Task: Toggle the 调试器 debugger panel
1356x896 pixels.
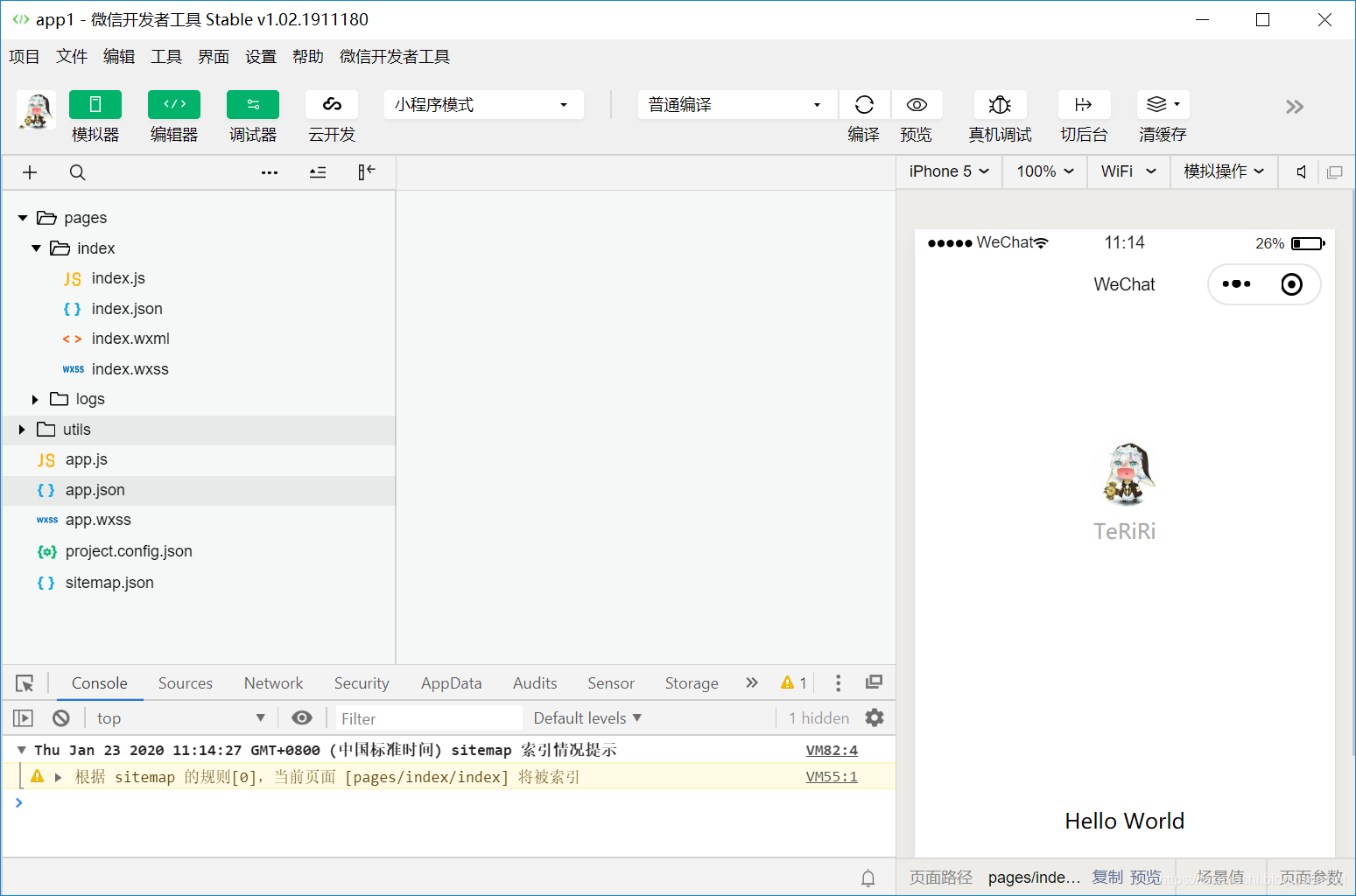Action: [252, 116]
